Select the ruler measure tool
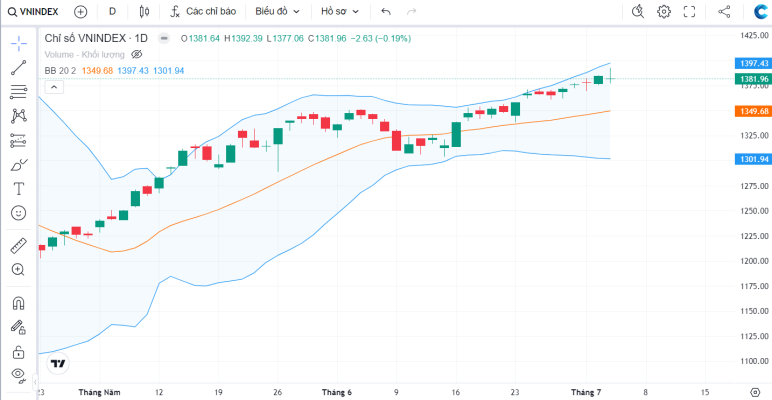This screenshot has height=400, width=772. point(19,245)
